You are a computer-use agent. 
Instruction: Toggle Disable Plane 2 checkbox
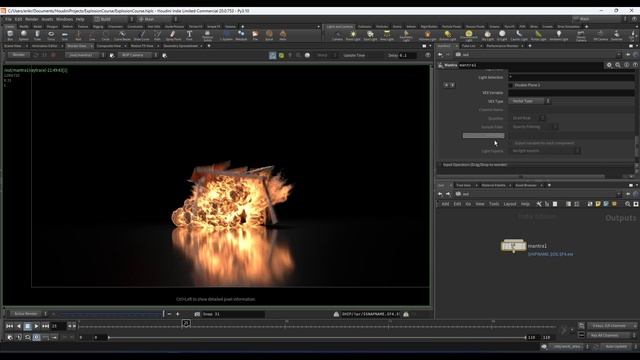[x=510, y=85]
